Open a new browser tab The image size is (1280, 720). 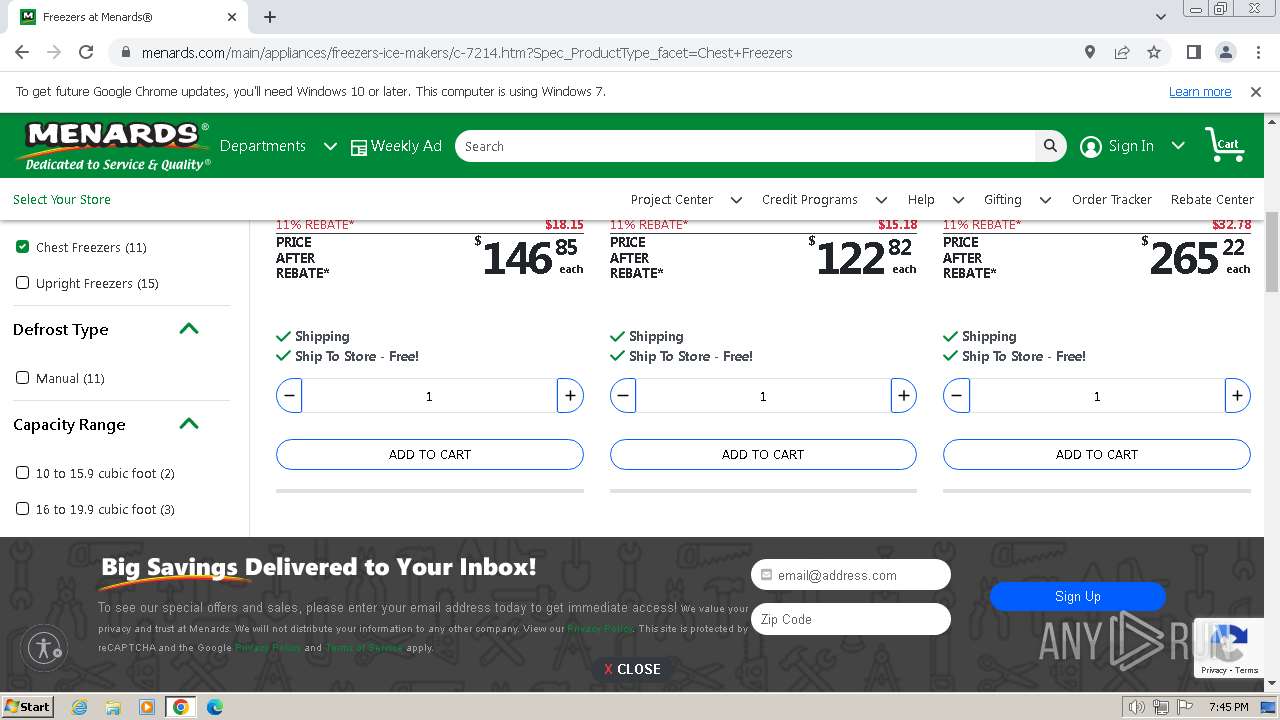click(270, 17)
